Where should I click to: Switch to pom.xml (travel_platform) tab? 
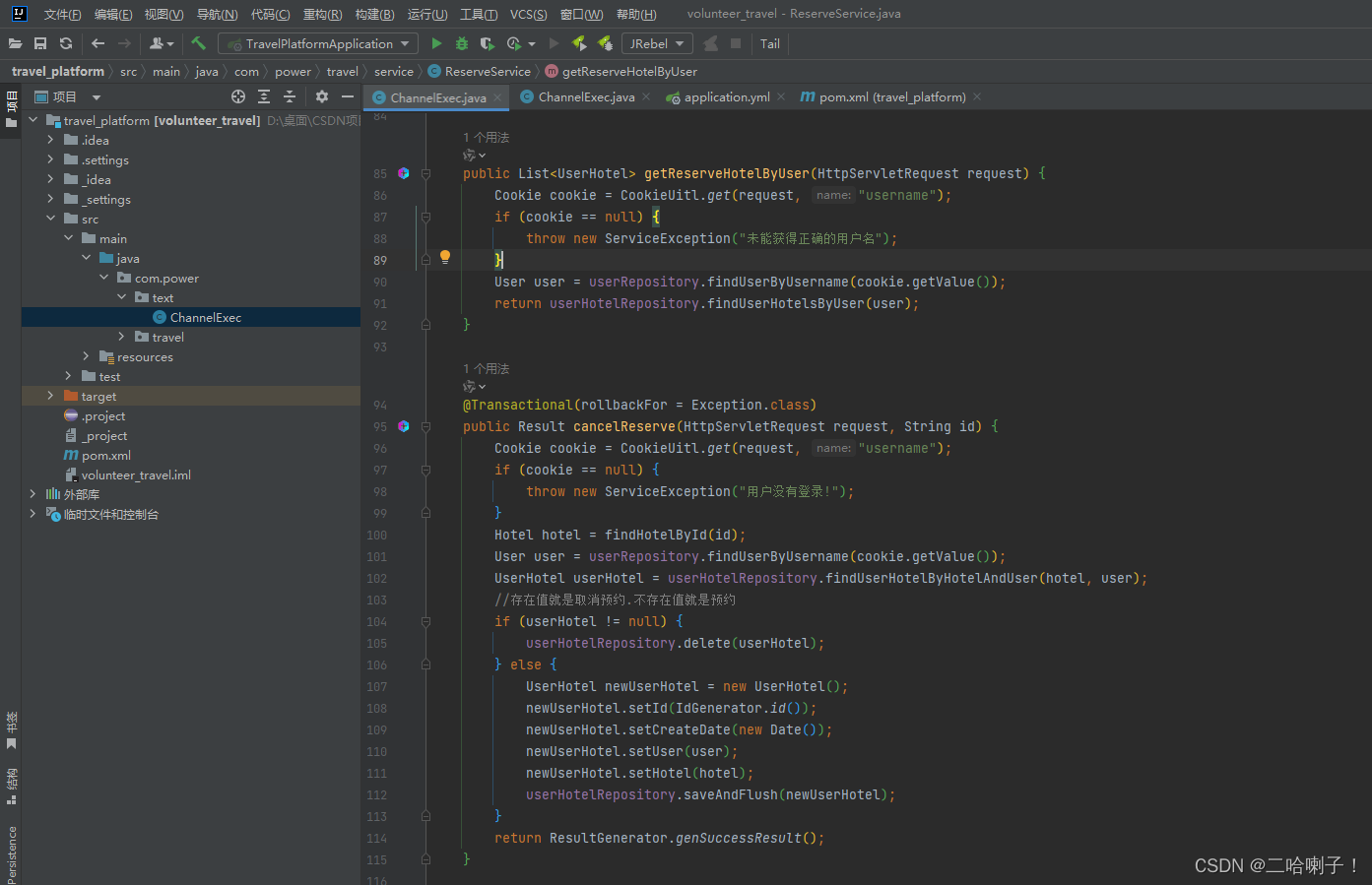(x=892, y=97)
